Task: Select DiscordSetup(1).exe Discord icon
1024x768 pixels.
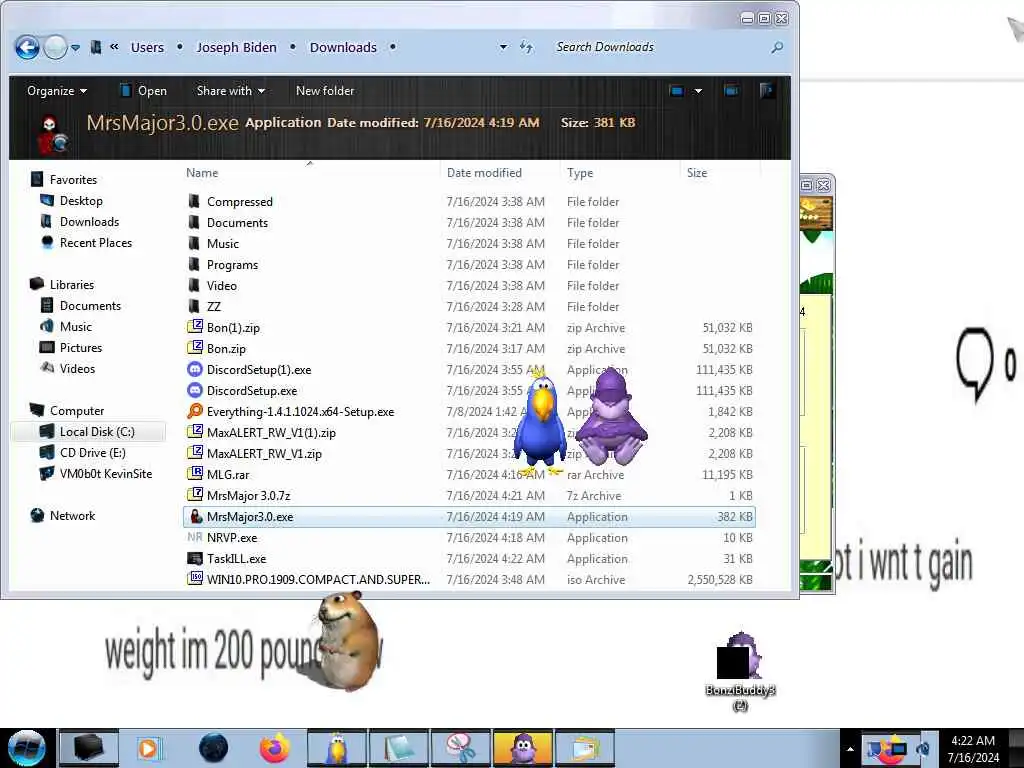Action: coord(195,369)
